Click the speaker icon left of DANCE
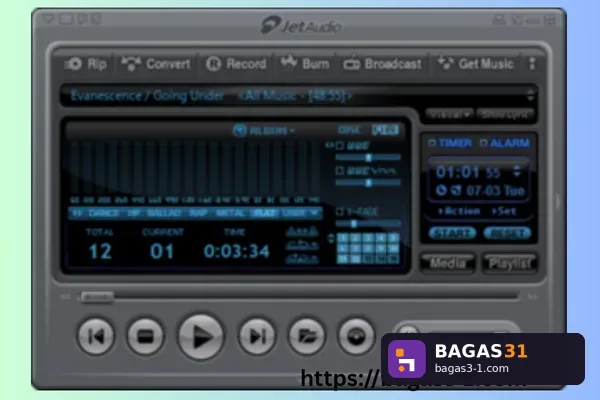The image size is (600, 400). [x=77, y=213]
